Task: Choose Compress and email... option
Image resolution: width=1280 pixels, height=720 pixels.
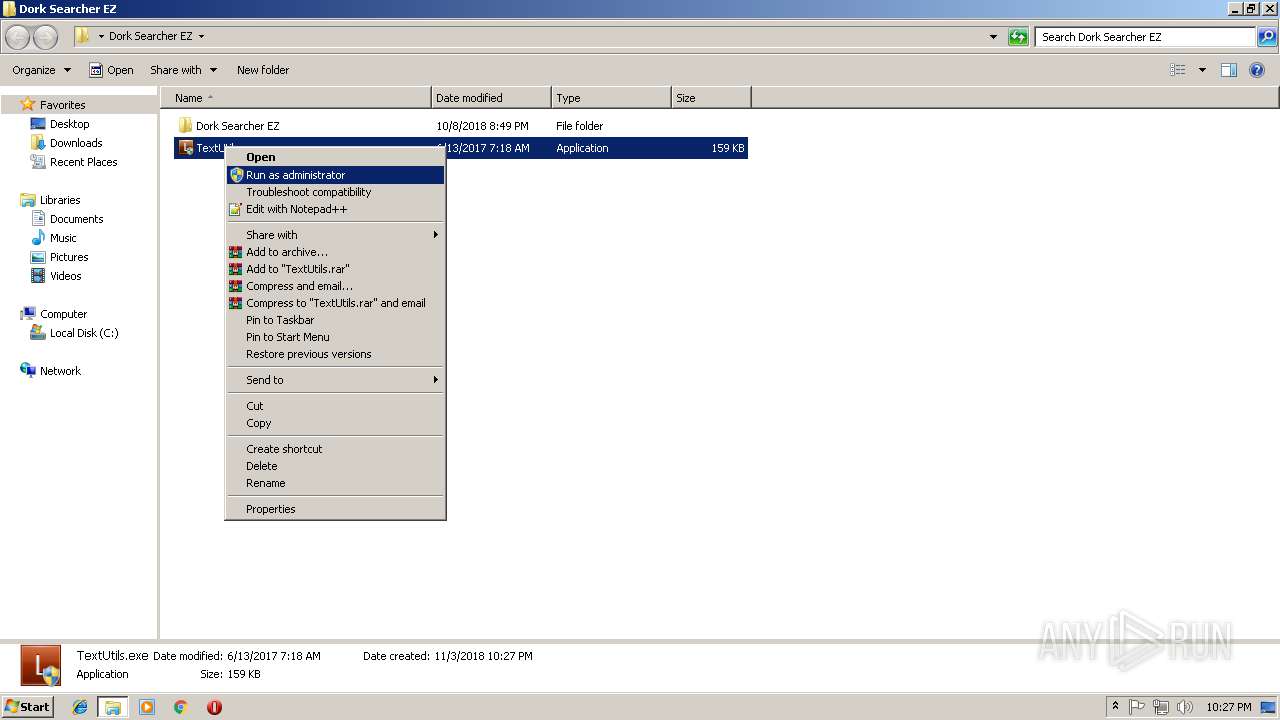Action: (x=335, y=286)
